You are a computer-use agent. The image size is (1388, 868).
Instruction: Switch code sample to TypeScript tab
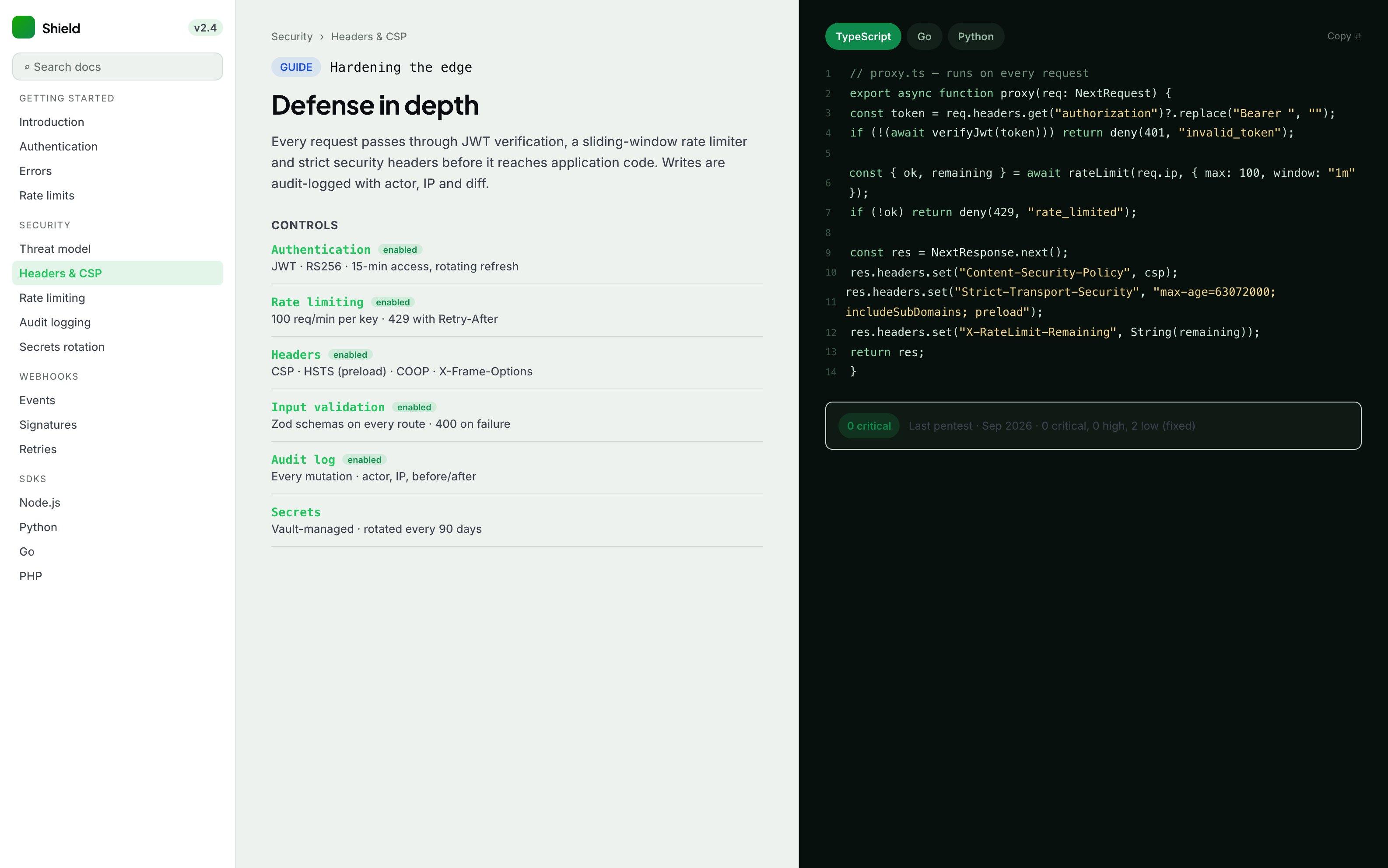click(863, 36)
